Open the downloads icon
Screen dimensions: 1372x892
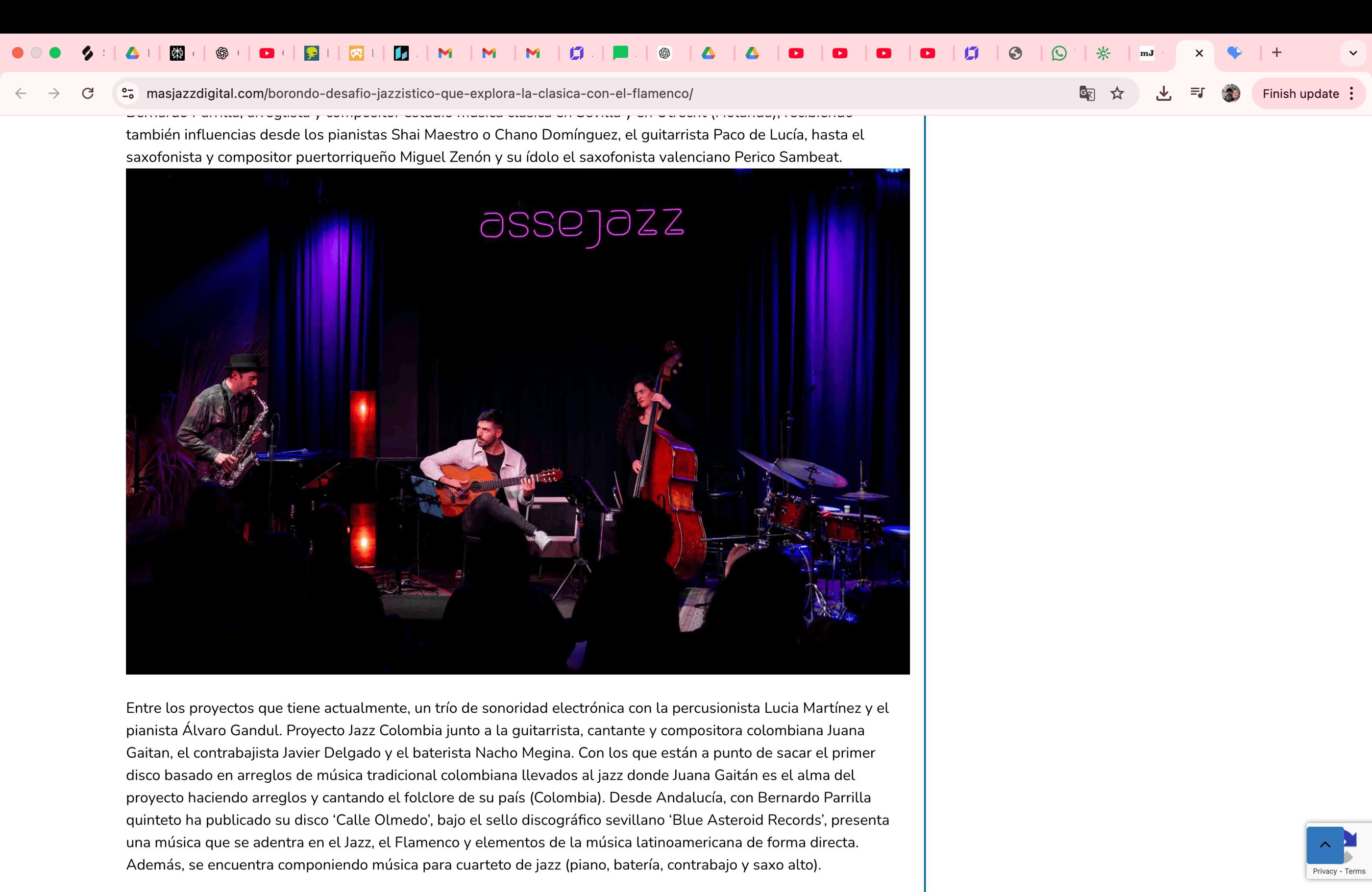[1163, 94]
